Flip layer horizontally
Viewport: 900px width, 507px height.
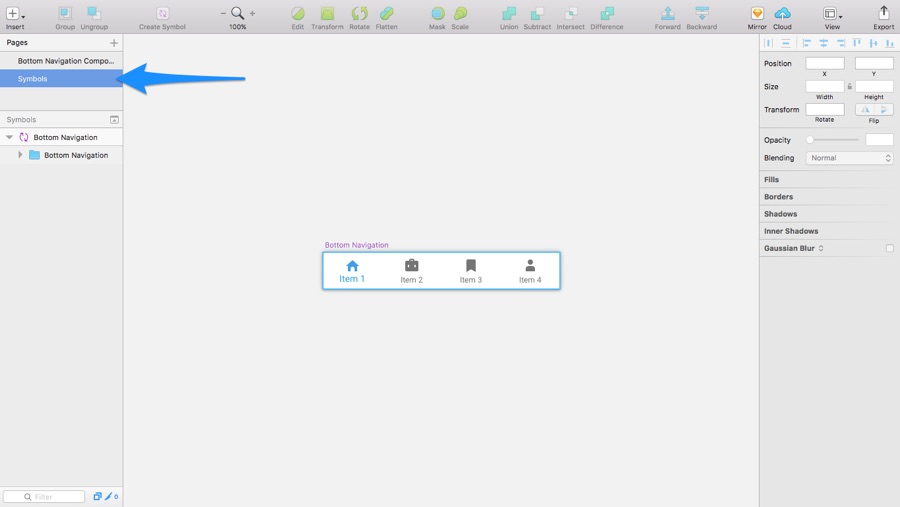coord(865,109)
